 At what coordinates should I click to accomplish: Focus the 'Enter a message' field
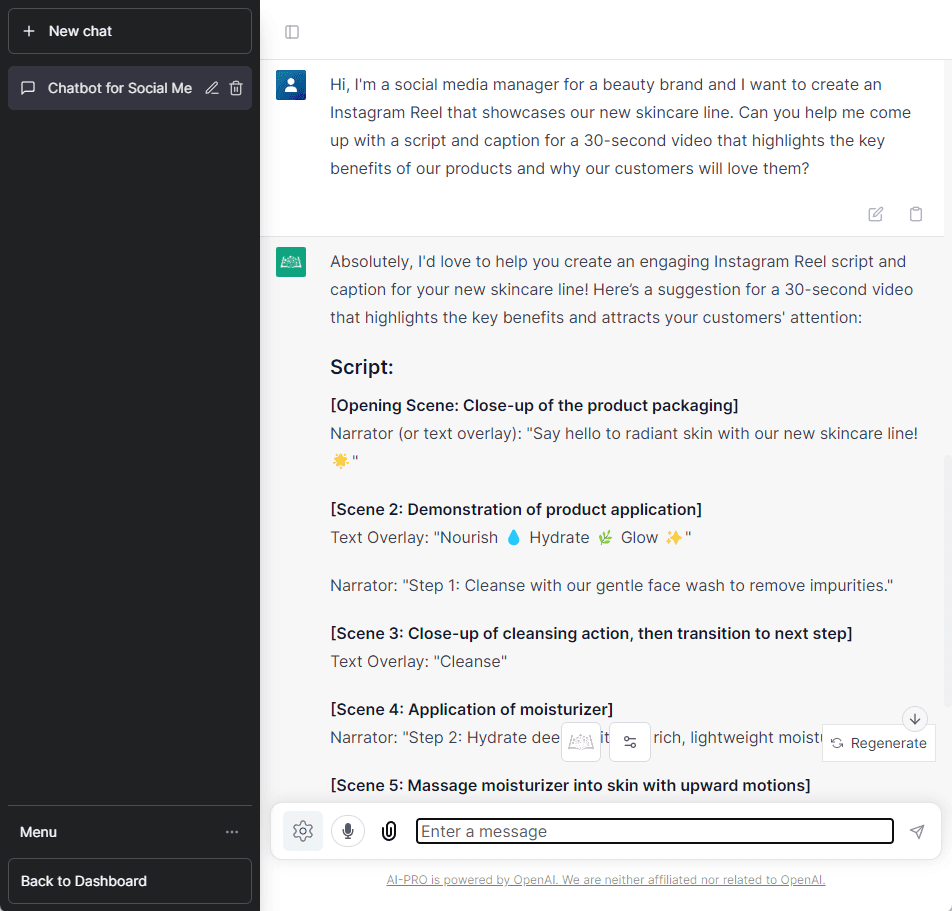654,831
